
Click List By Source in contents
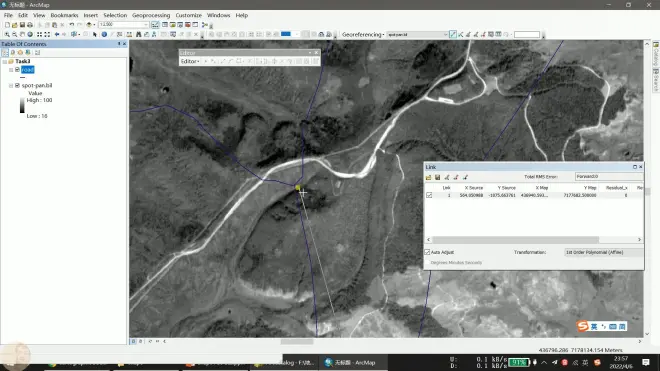tap(13, 53)
